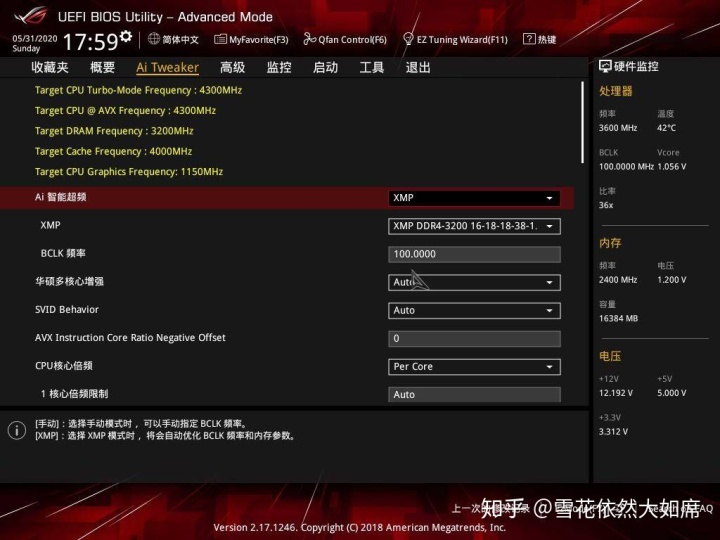Click the 3600 MHz processor frequency value
720x540 pixels.
click(618, 128)
